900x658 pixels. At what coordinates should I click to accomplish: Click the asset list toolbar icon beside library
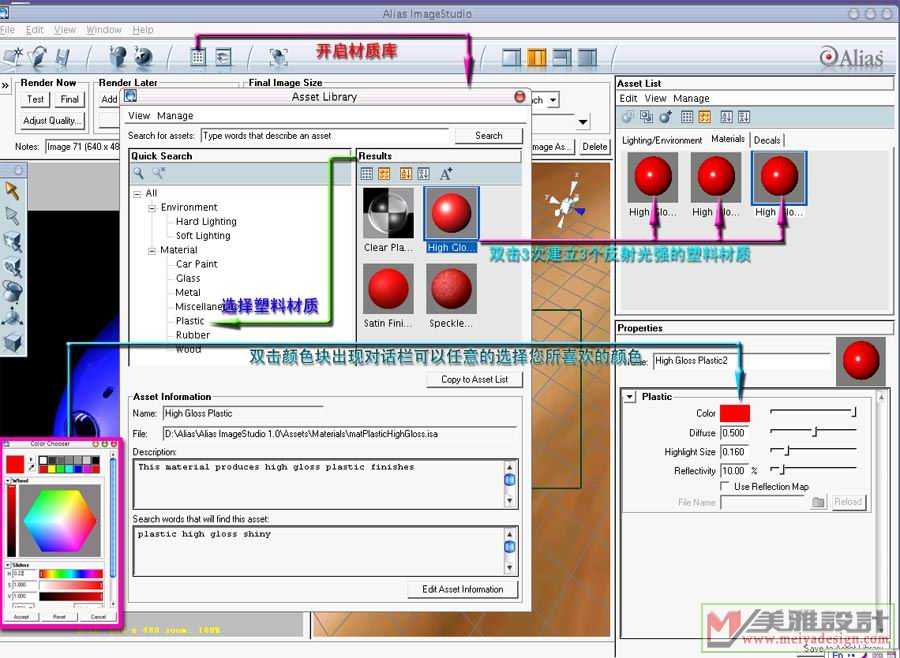point(223,56)
